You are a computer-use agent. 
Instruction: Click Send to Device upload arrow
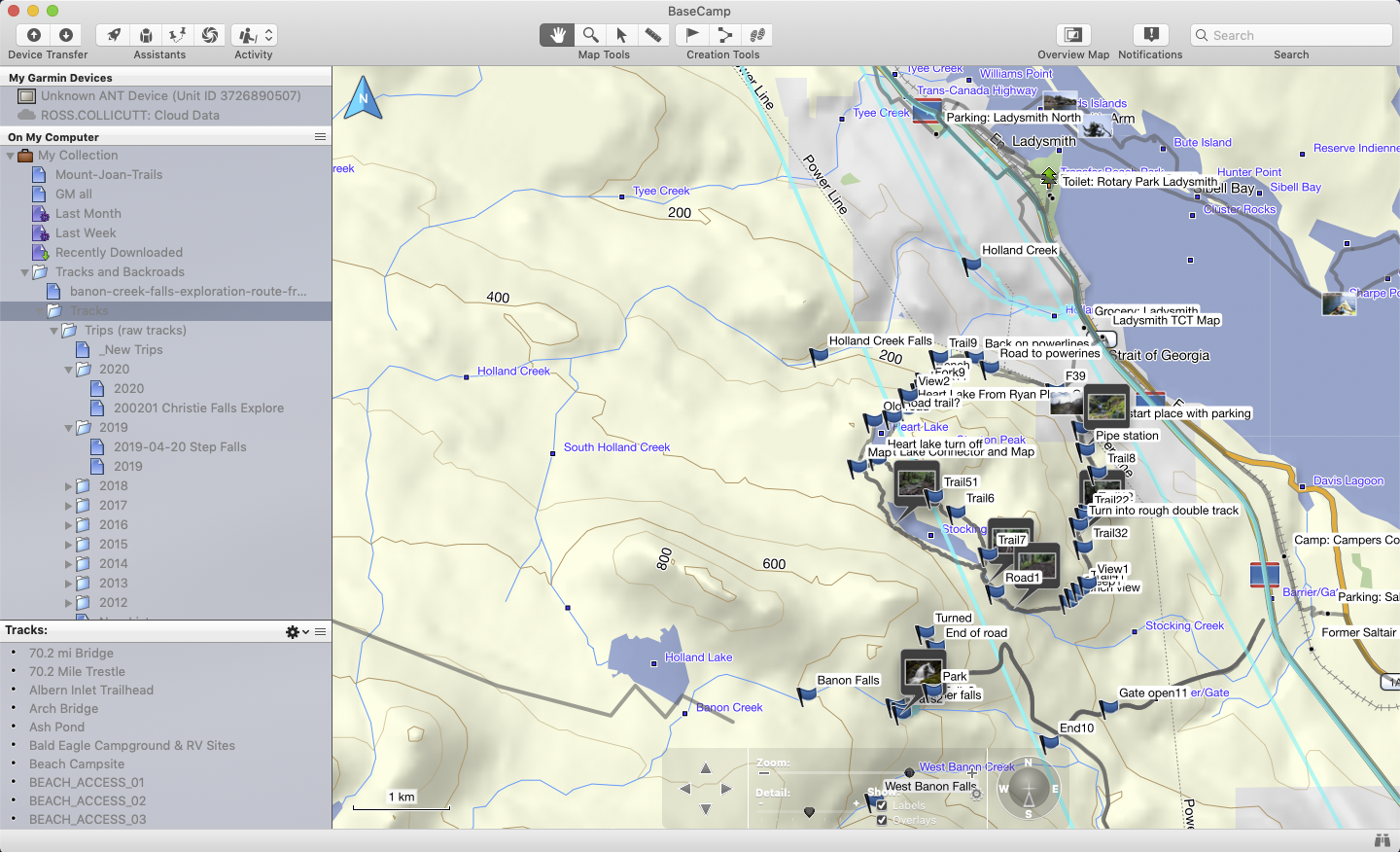coord(34,35)
